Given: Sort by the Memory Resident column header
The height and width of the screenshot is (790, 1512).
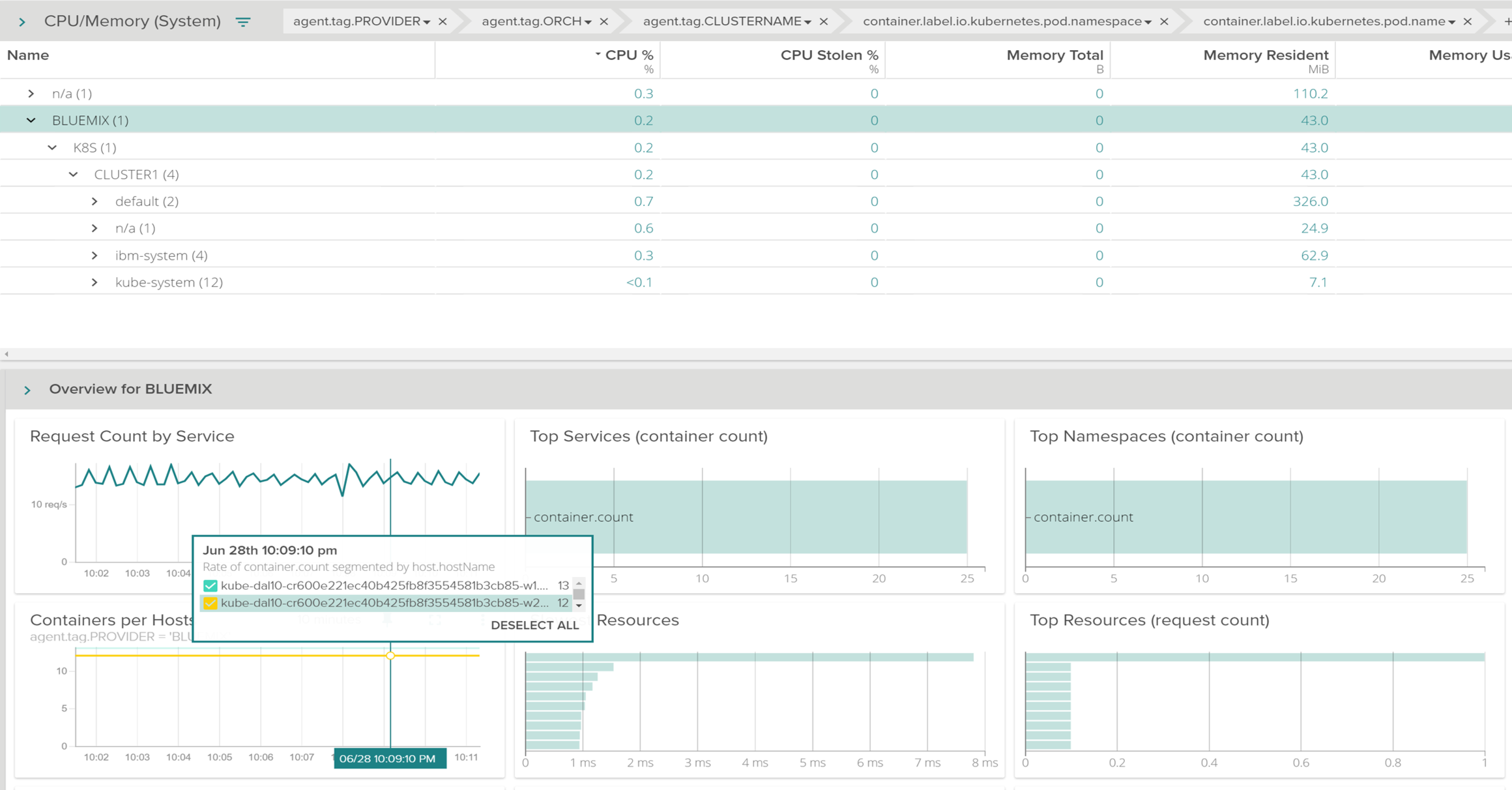Looking at the screenshot, I should pos(1266,55).
